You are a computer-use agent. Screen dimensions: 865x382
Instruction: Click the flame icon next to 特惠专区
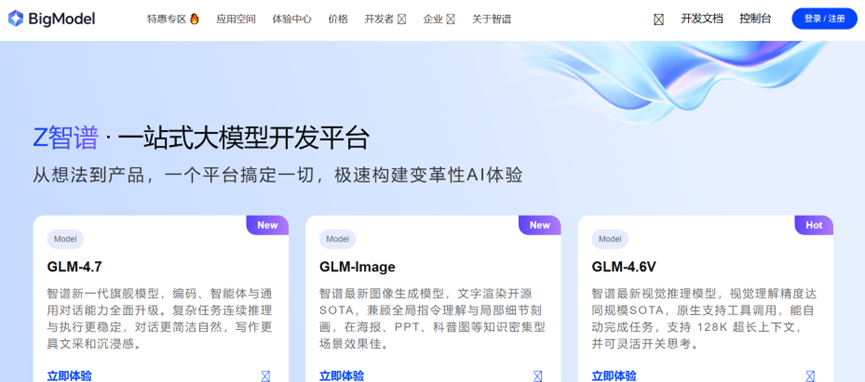pos(194,19)
